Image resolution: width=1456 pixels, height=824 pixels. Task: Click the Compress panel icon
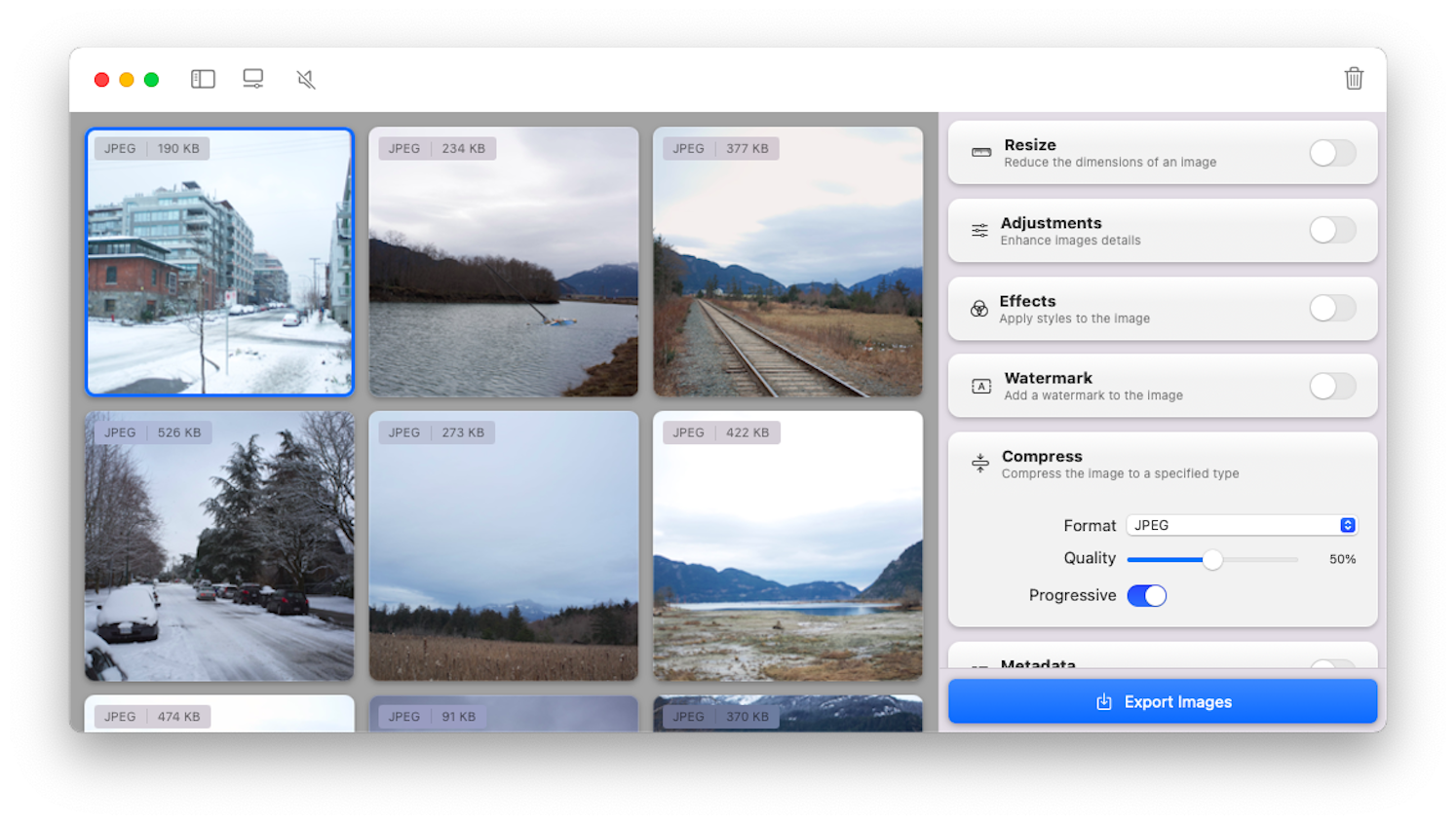click(980, 463)
